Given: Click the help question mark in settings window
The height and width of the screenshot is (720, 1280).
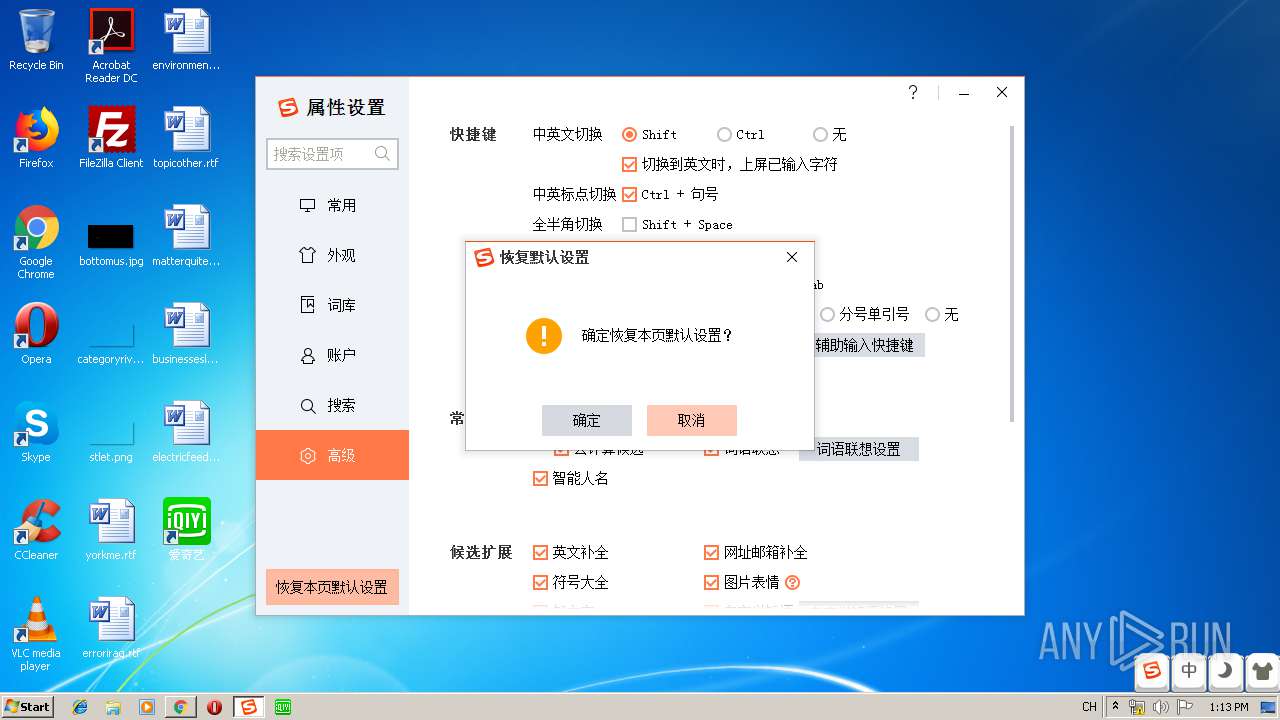Looking at the screenshot, I should coord(913,92).
